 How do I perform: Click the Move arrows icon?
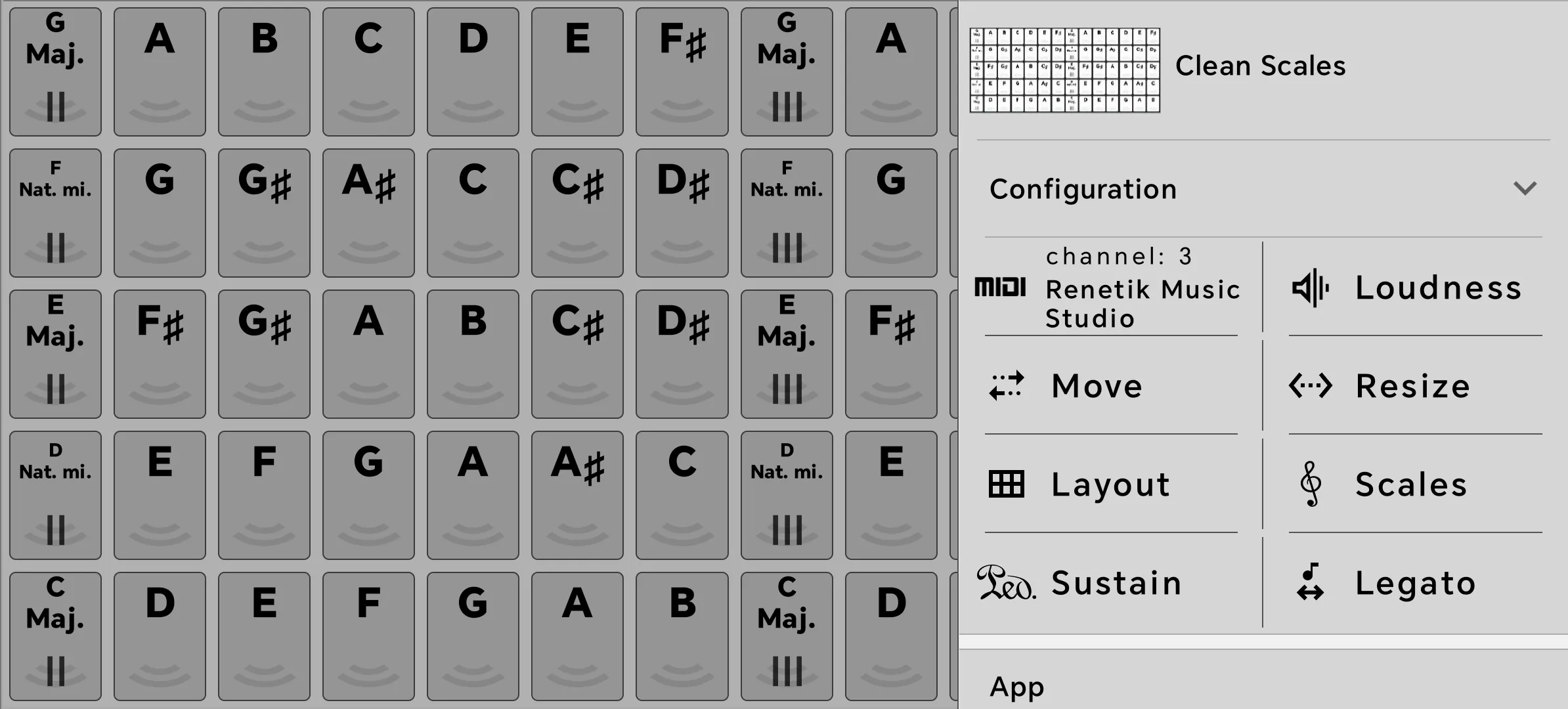1006,385
